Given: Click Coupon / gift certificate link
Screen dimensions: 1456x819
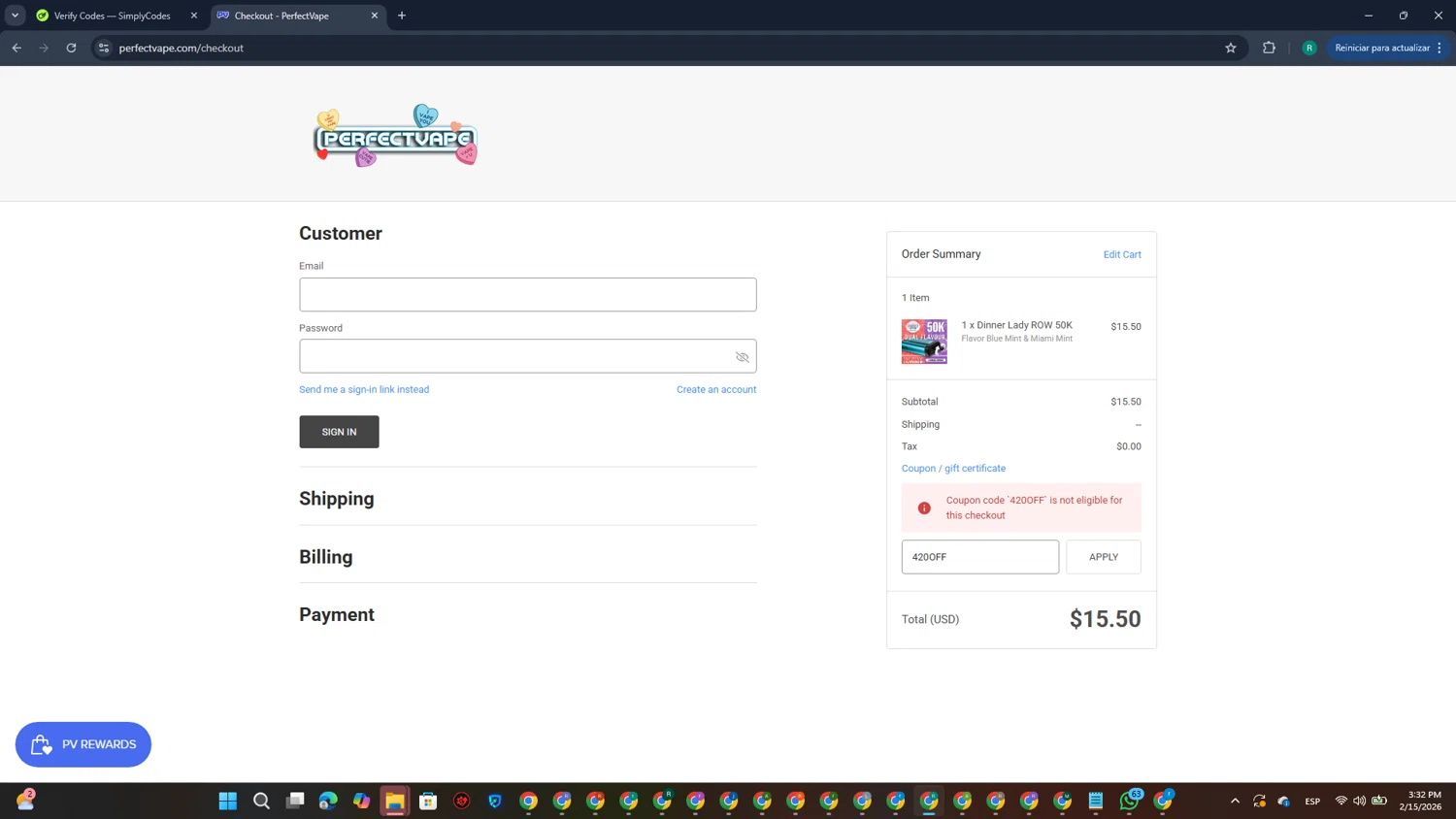Looking at the screenshot, I should (x=953, y=468).
